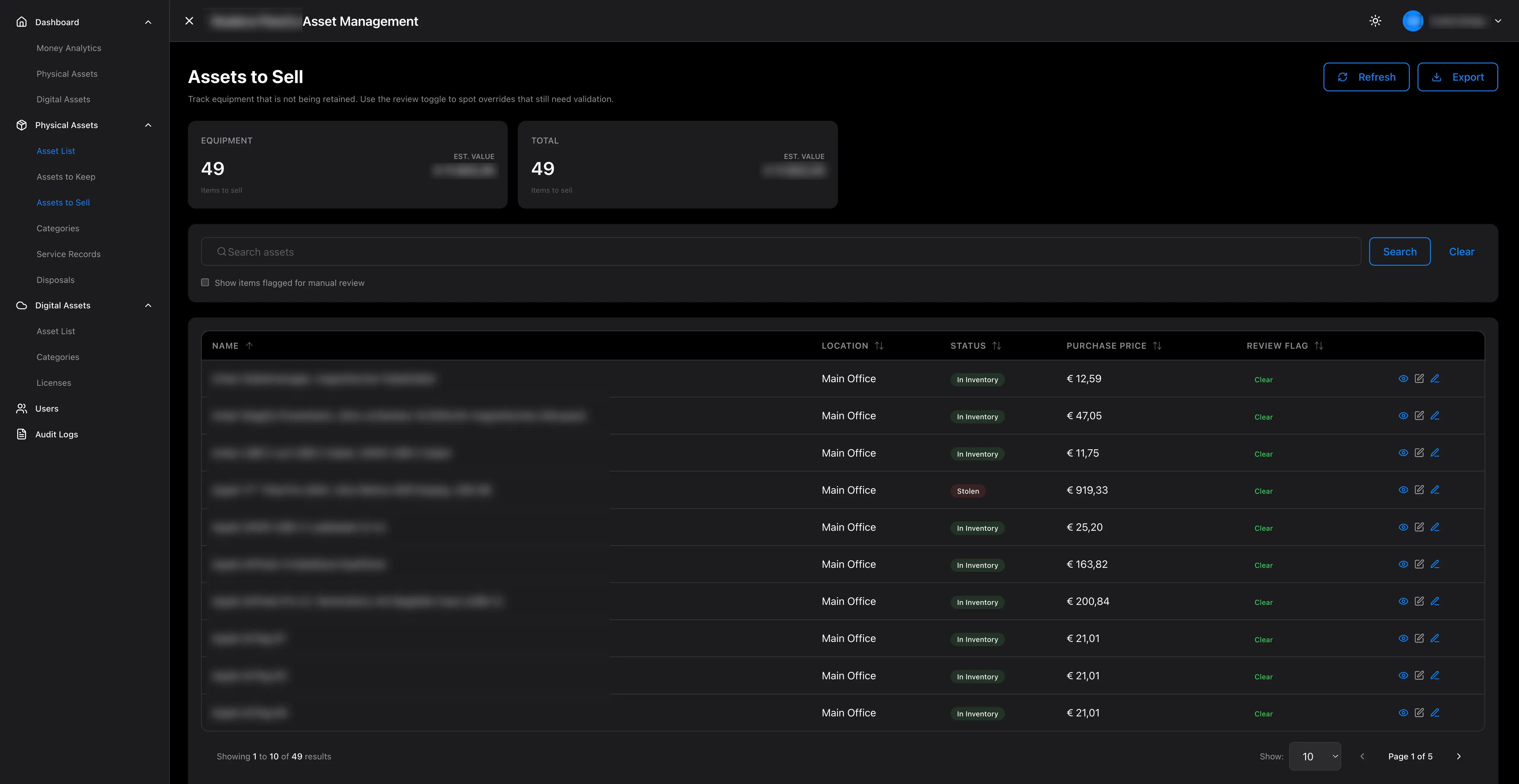Click pencil edit icon for the Stolen row
Screen dimensions: 1519x784
tap(1435, 490)
